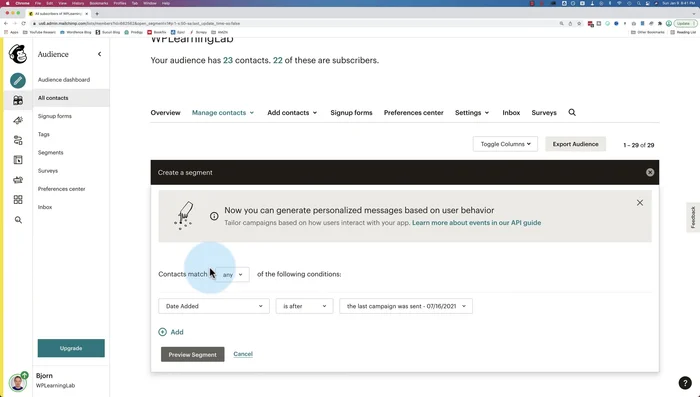Open the Chrome Bookmarks menu
The width and height of the screenshot is (700, 397).
[99, 3]
